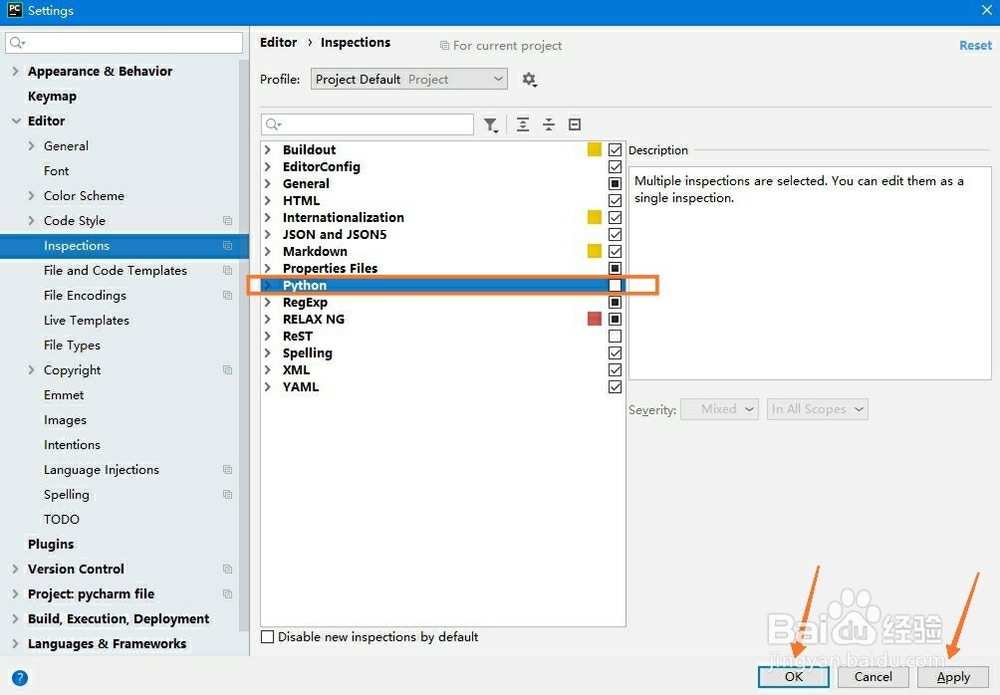Open the Plugins settings page
The width and height of the screenshot is (1000, 695).
(x=51, y=544)
